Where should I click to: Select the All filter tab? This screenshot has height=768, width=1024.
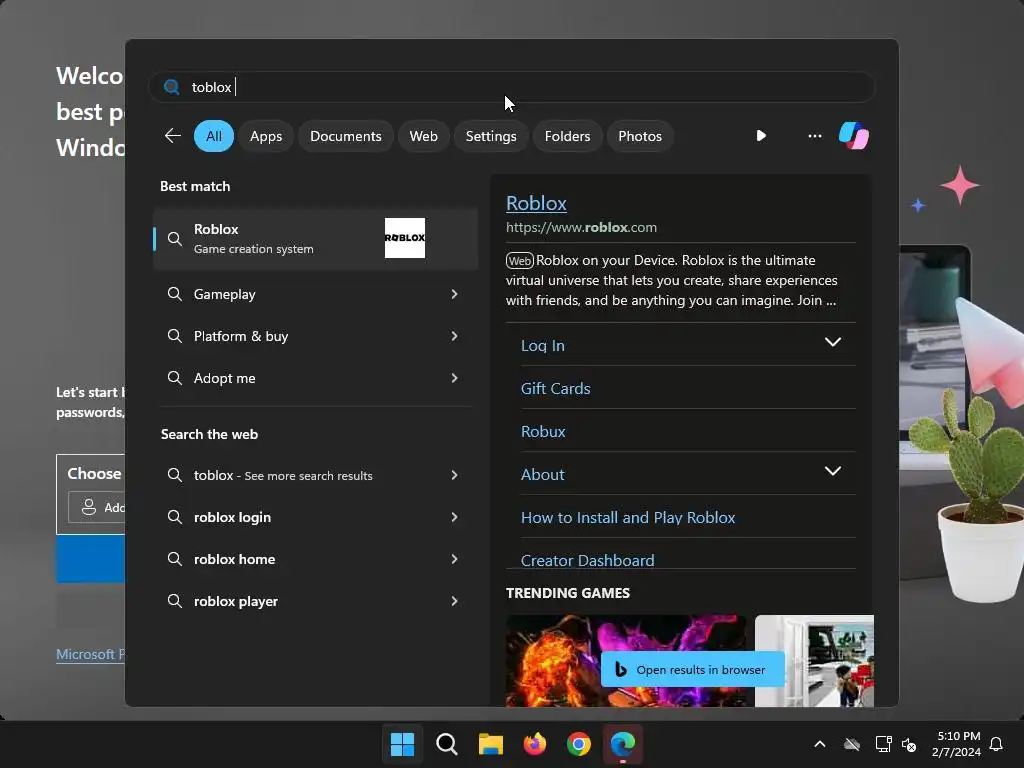point(214,136)
